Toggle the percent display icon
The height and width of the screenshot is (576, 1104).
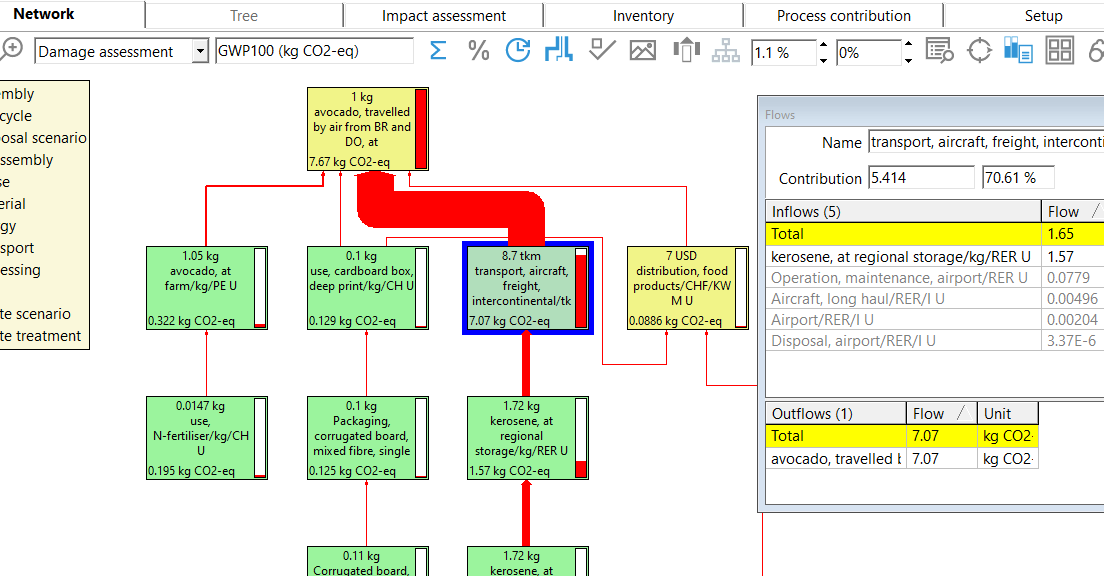tap(479, 51)
